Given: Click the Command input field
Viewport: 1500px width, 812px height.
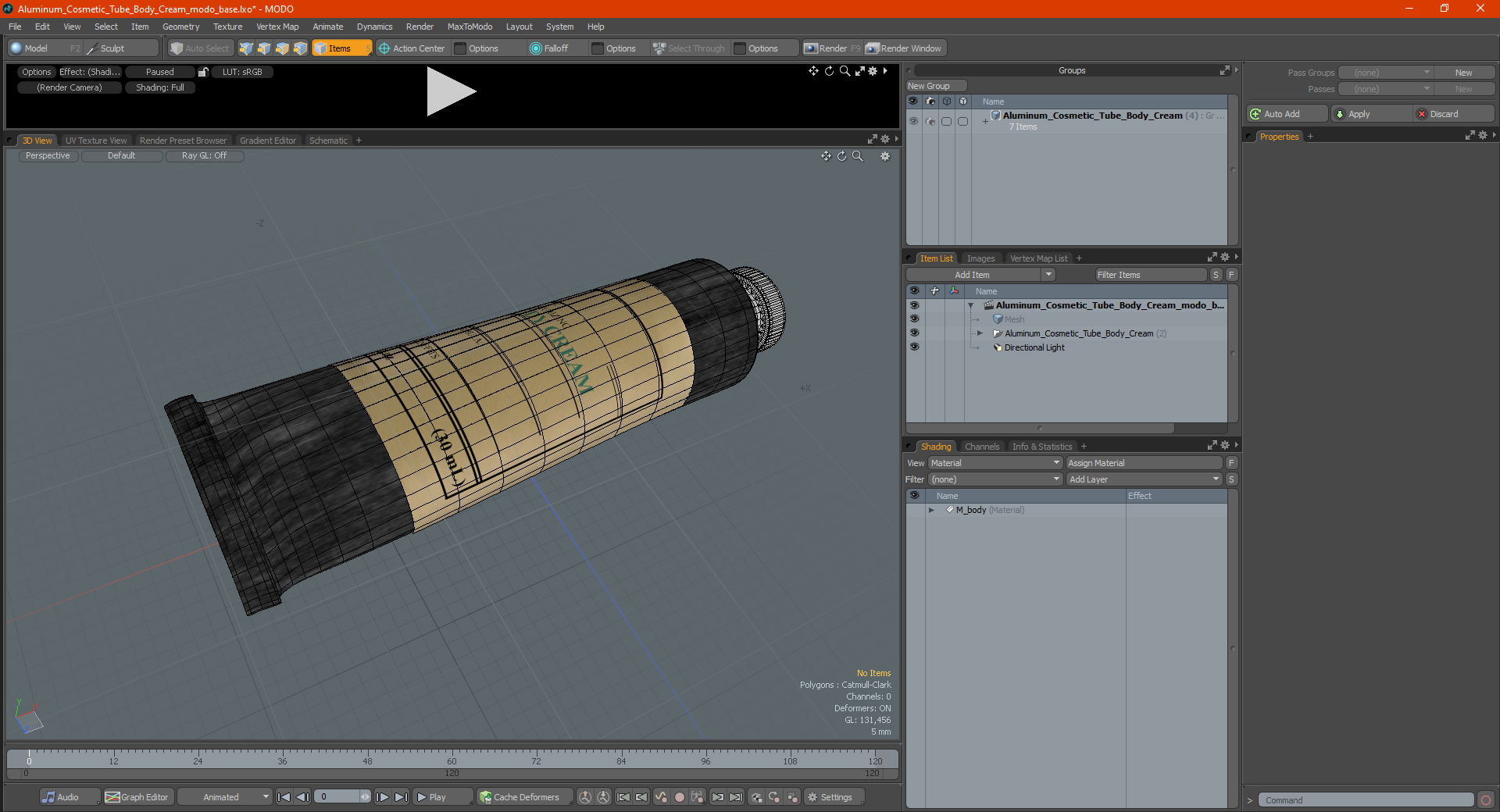Looking at the screenshot, I should tap(1366, 800).
